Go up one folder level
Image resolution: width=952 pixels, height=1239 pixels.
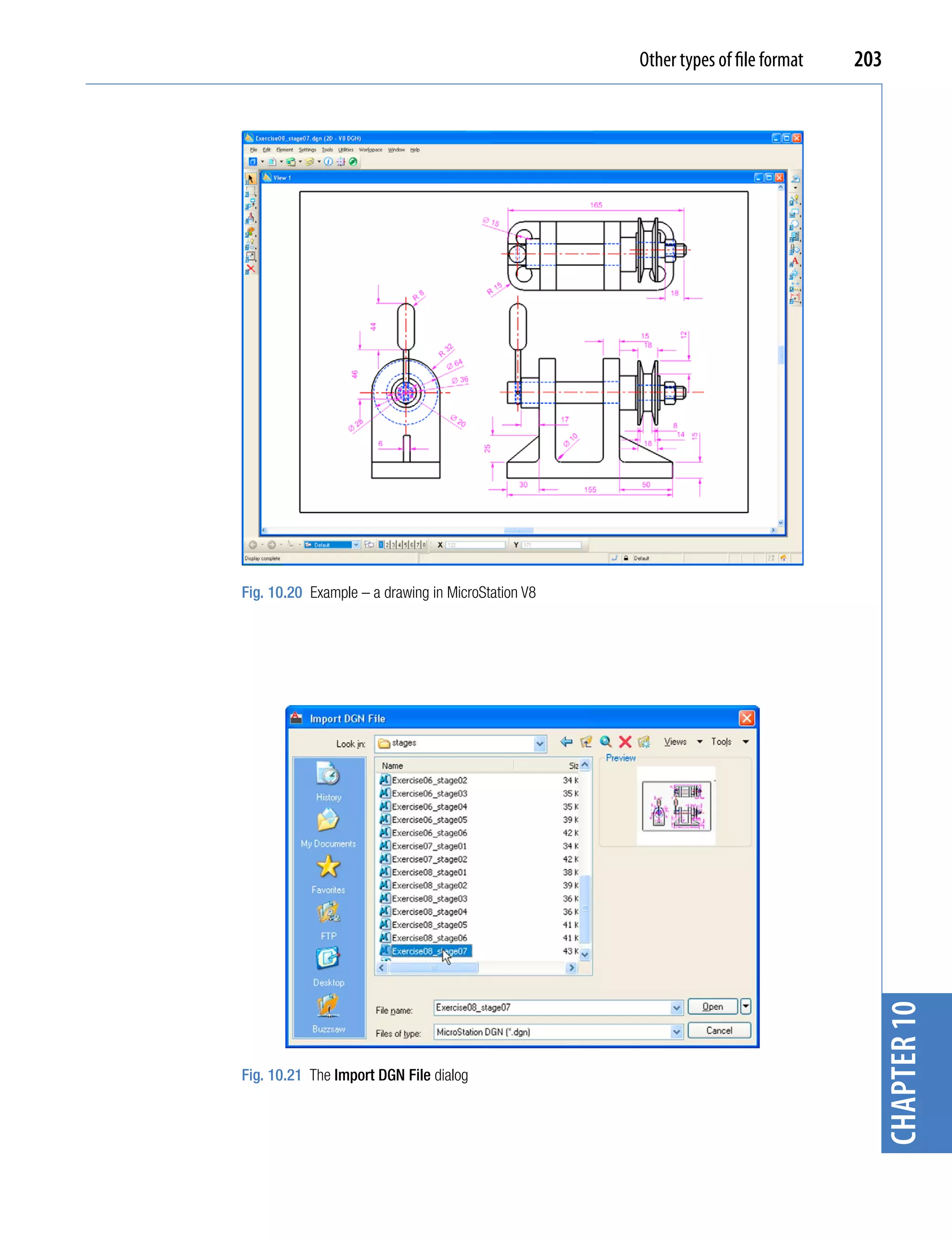pos(586,742)
